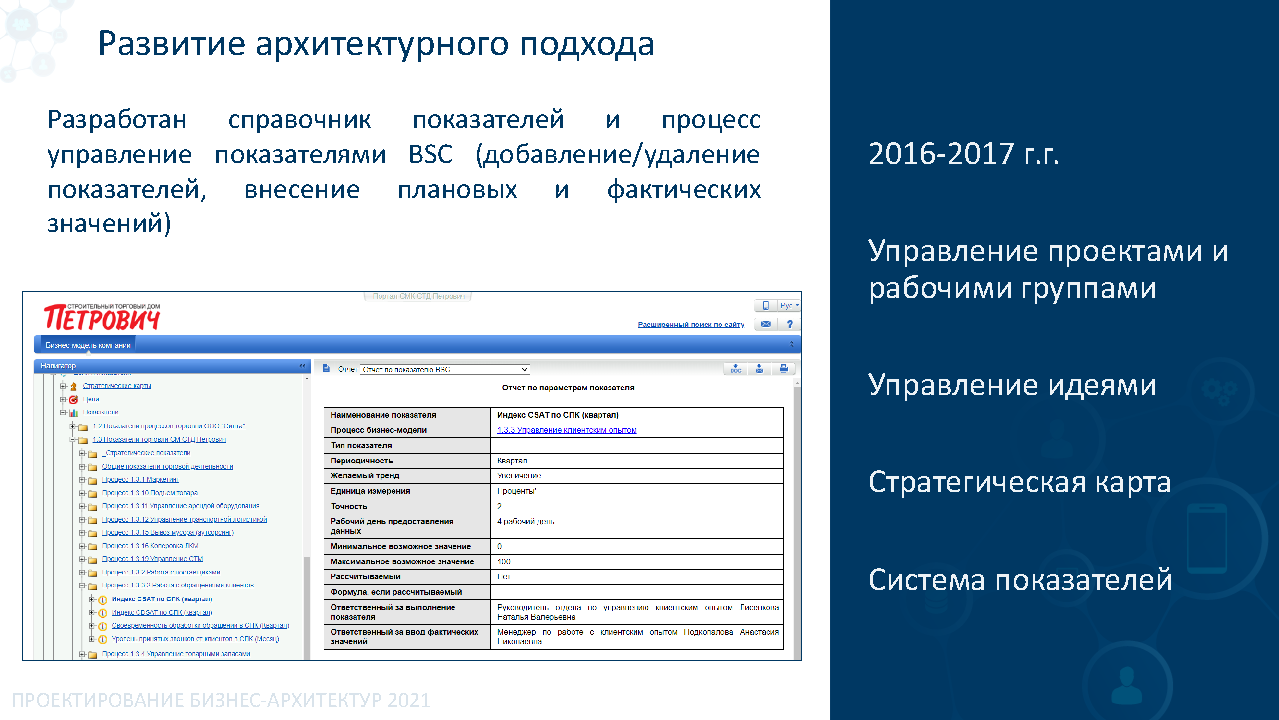Expand the Цели tree node
1279x720 pixels.
63,398
